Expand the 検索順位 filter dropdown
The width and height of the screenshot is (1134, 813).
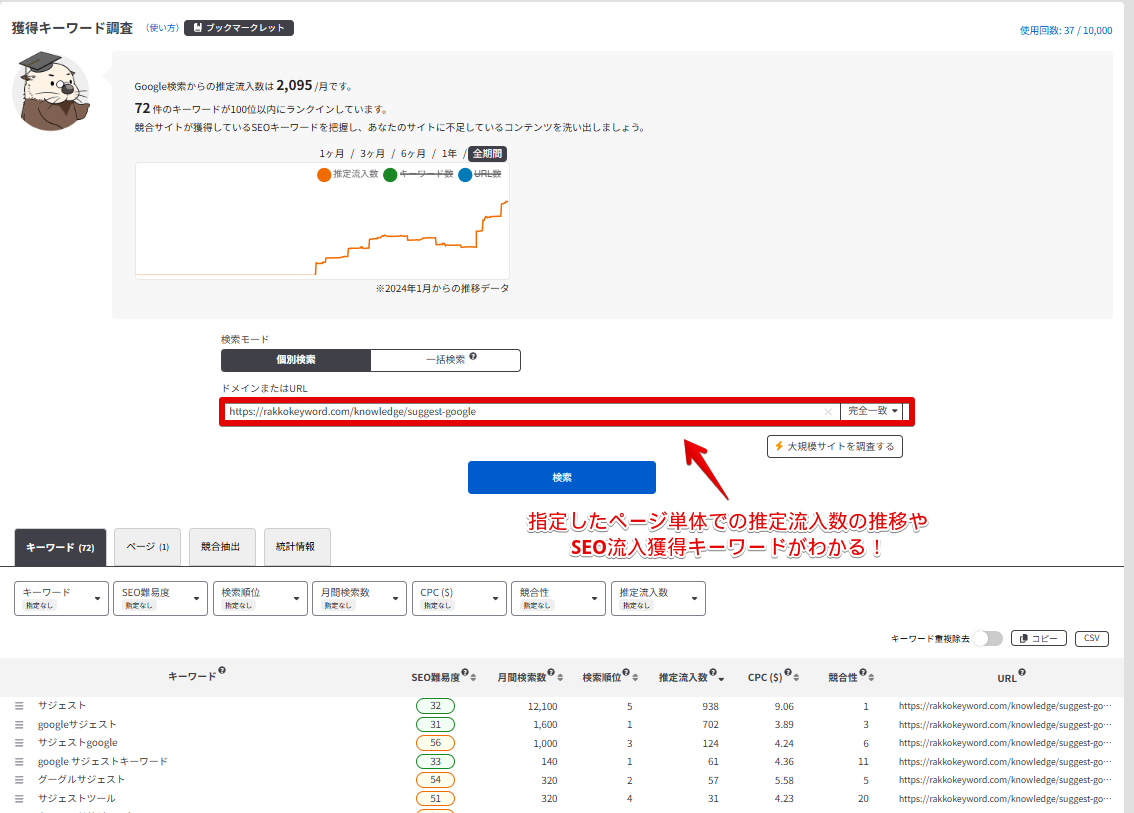click(260, 598)
